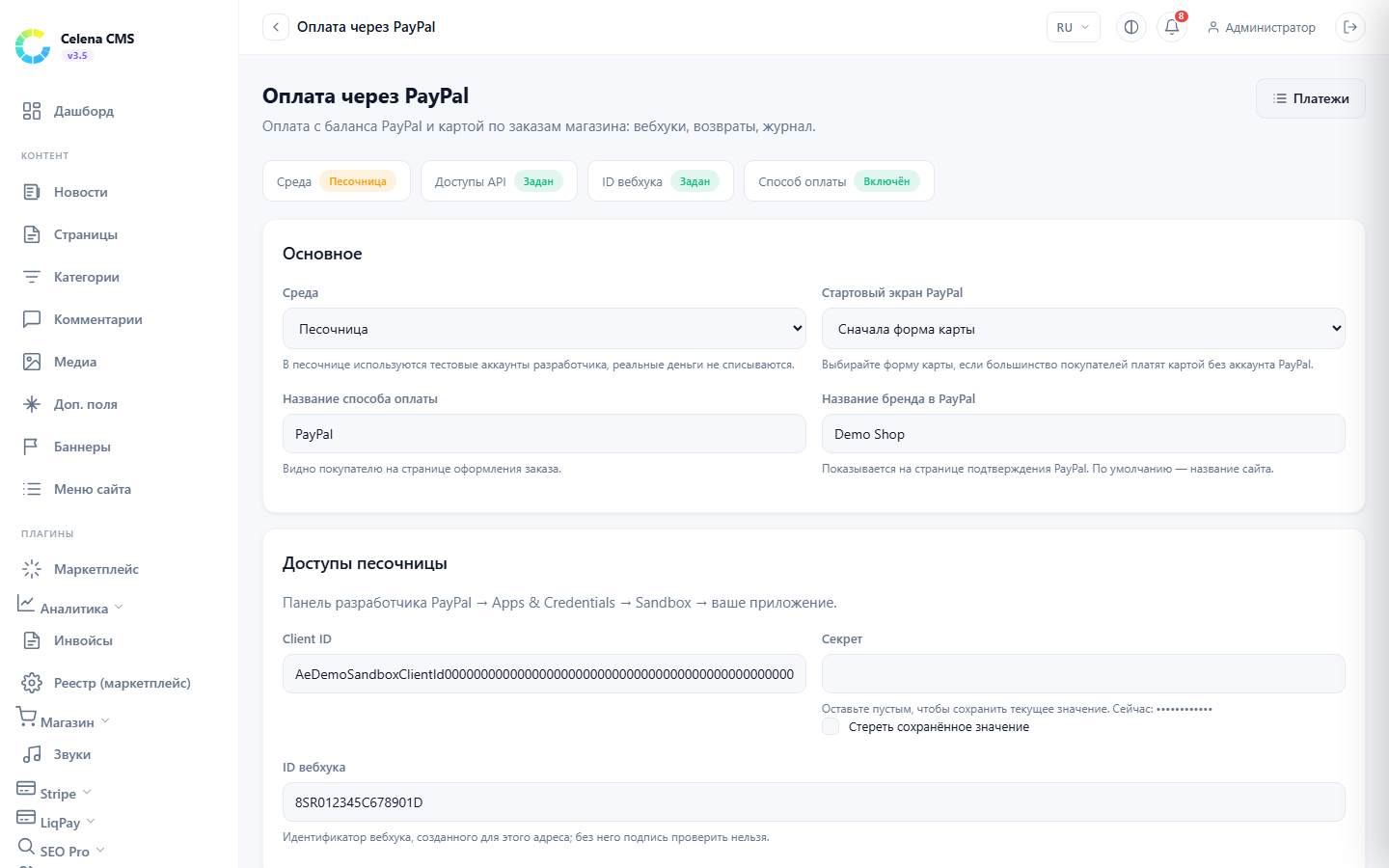
Task: Click the Администратор profile link
Action: coord(1261,27)
